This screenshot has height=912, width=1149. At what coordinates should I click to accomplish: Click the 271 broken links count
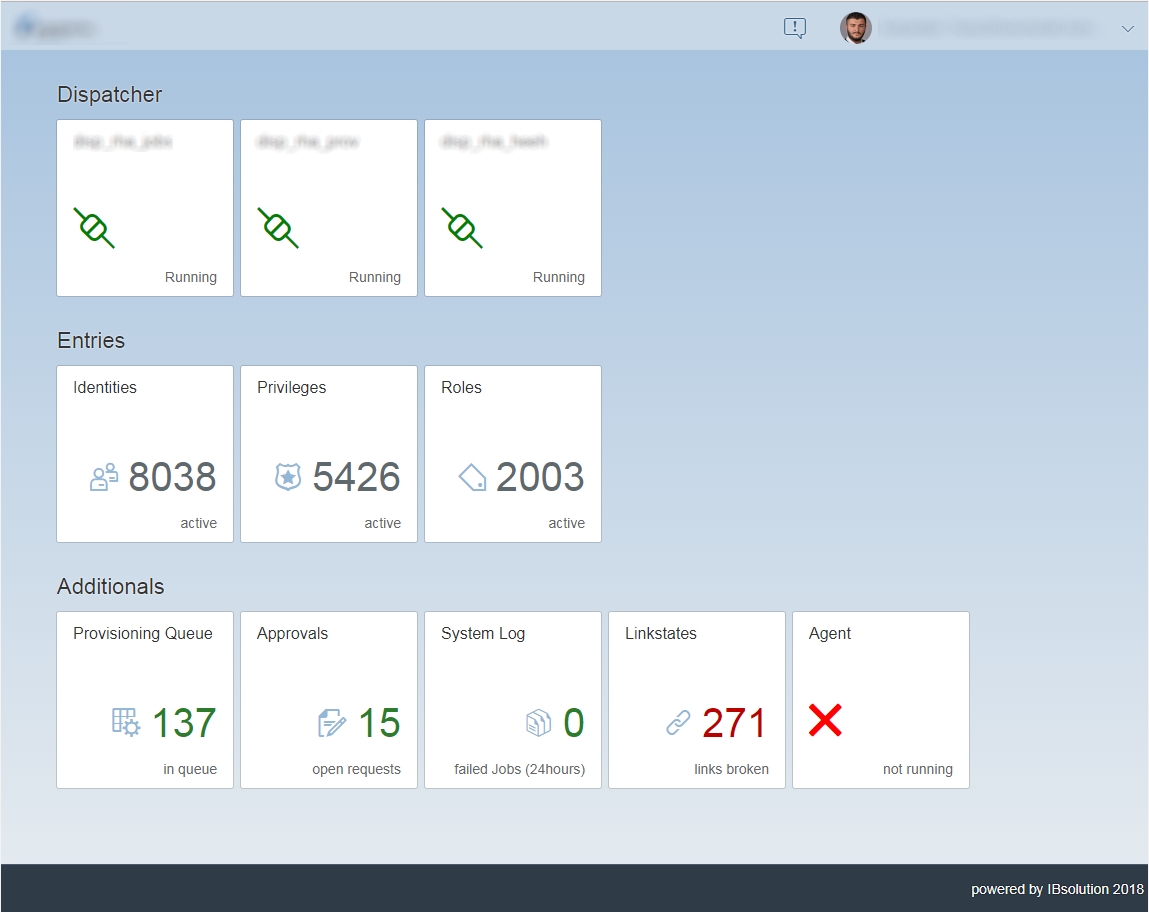[734, 723]
